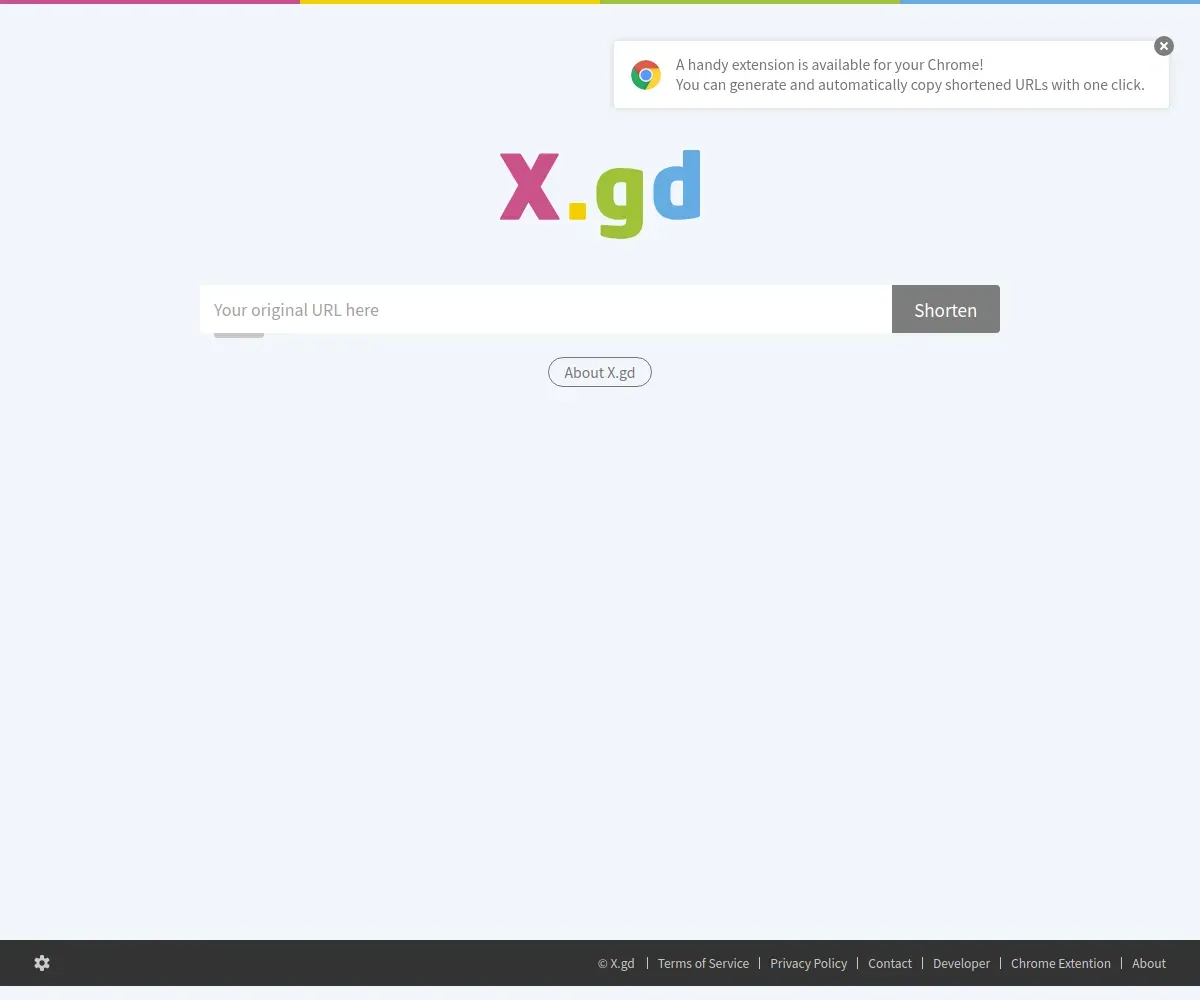Click the © X.gd footer text
Viewport: 1200px width, 1000px height.
coord(616,963)
